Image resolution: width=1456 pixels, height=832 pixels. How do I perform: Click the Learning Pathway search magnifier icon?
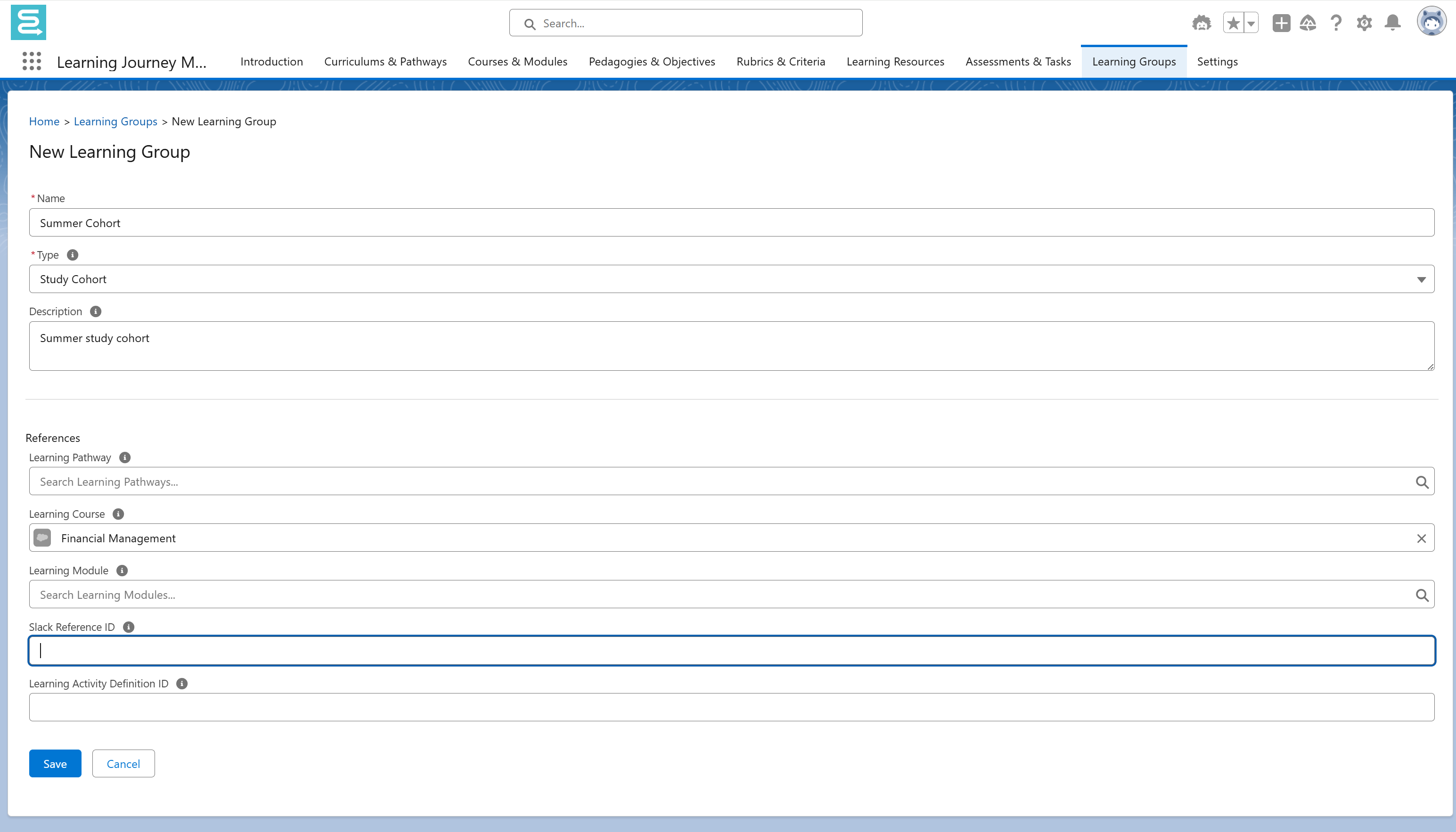coord(1422,481)
